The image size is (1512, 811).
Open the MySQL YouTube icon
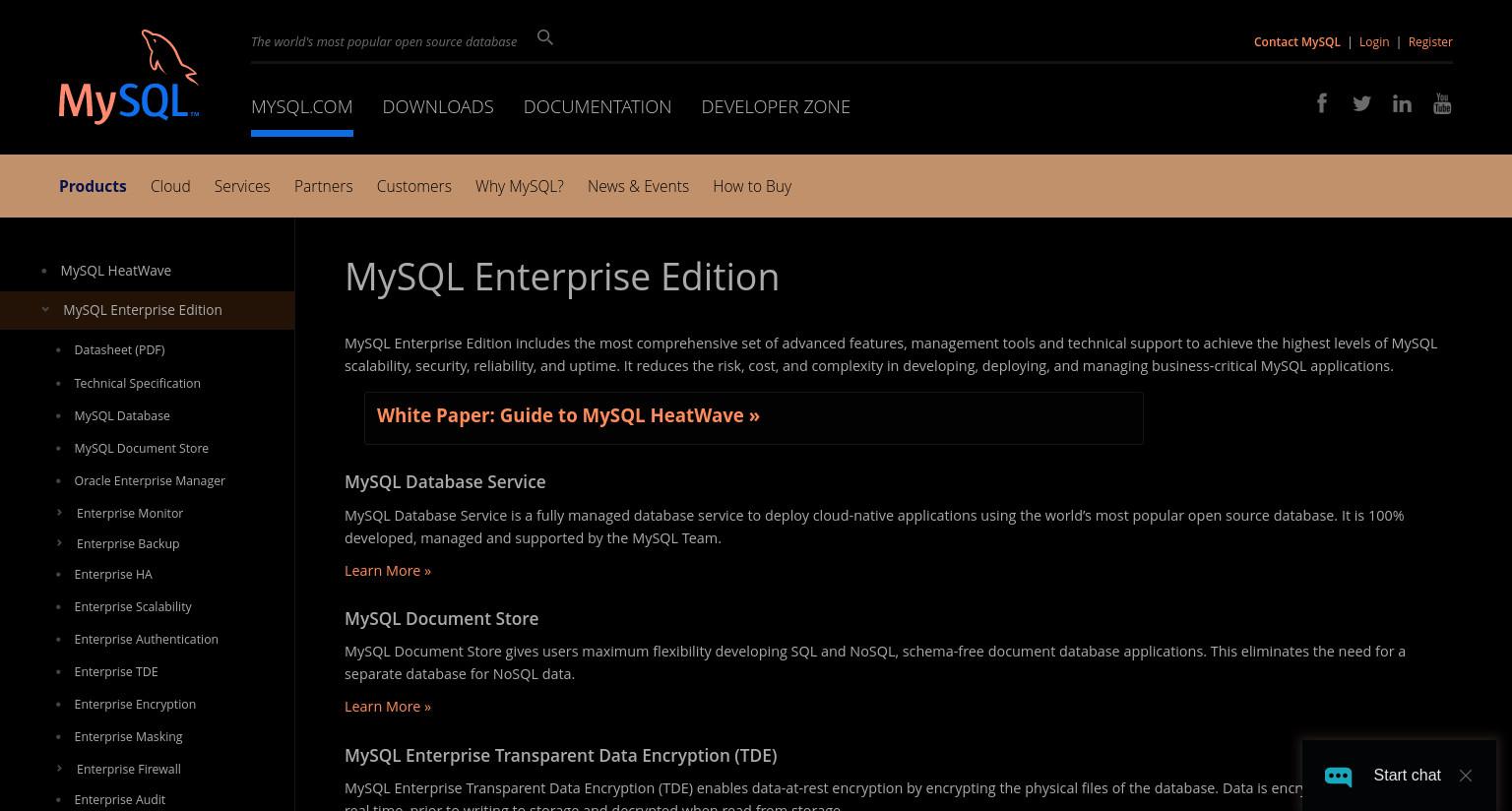(x=1442, y=103)
